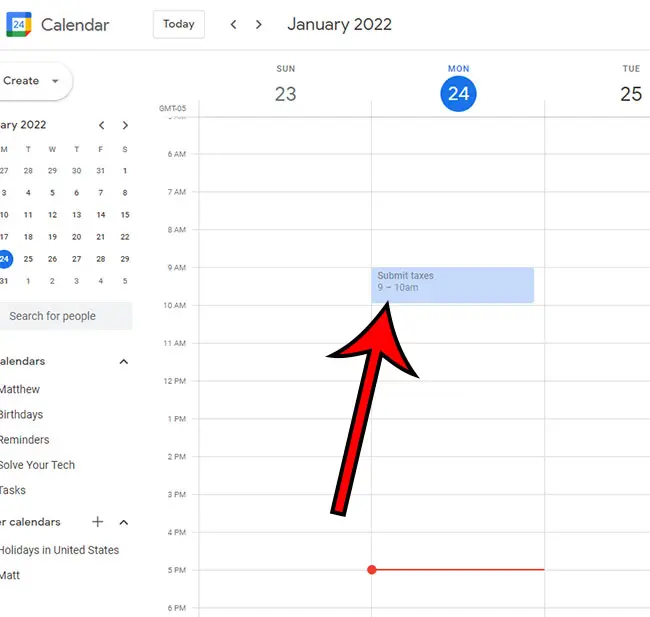Viewport: 650px width, 617px height.
Task: Open the Create button
Action: [x=22, y=81]
